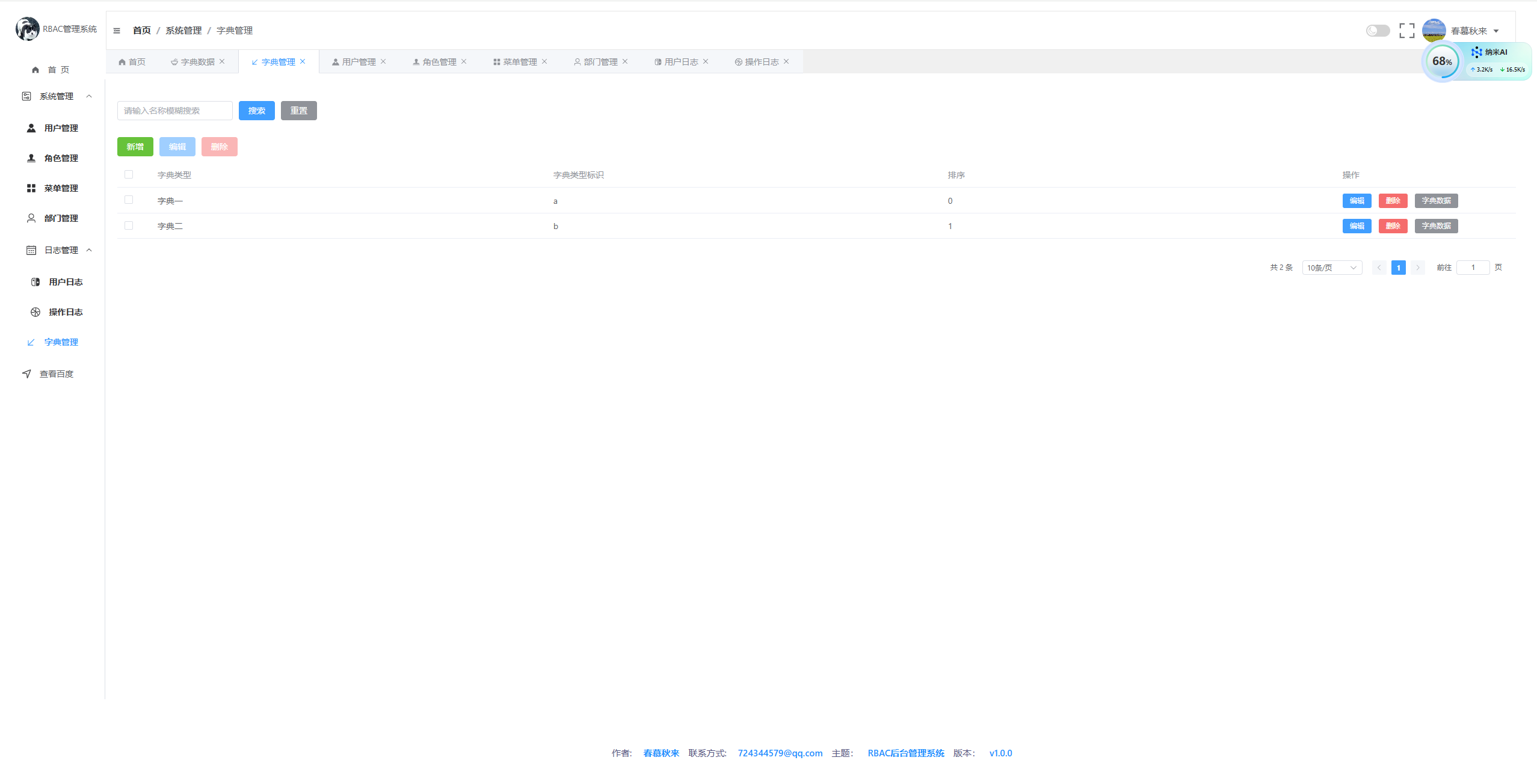Close the 字典数据 tab
This screenshot has height=784, width=1537.
tap(222, 61)
